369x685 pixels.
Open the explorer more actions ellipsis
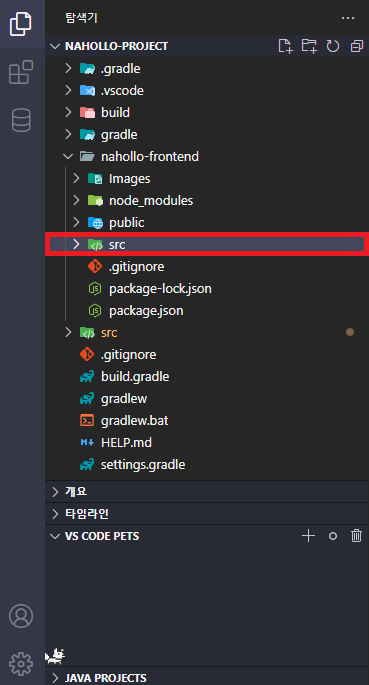(x=348, y=18)
